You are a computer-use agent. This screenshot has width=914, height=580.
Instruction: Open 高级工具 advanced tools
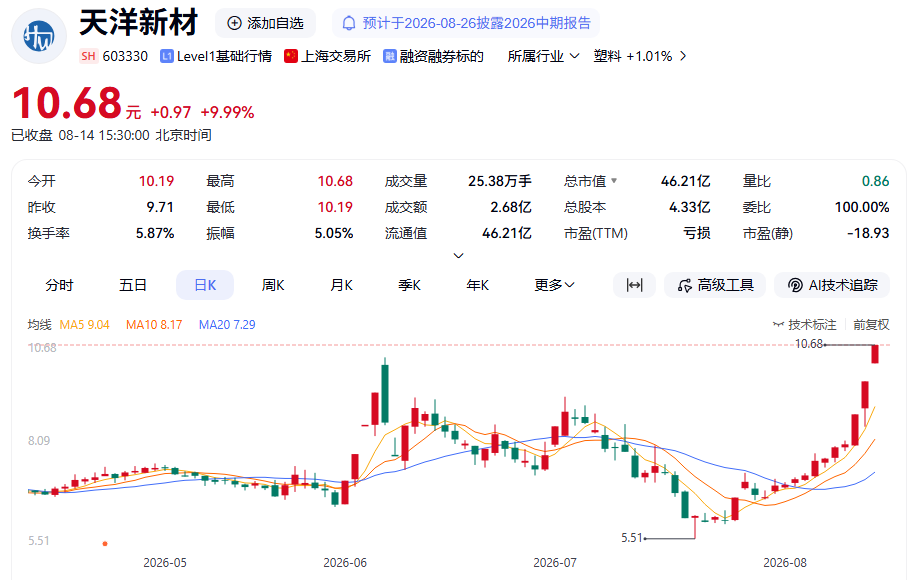(x=715, y=285)
